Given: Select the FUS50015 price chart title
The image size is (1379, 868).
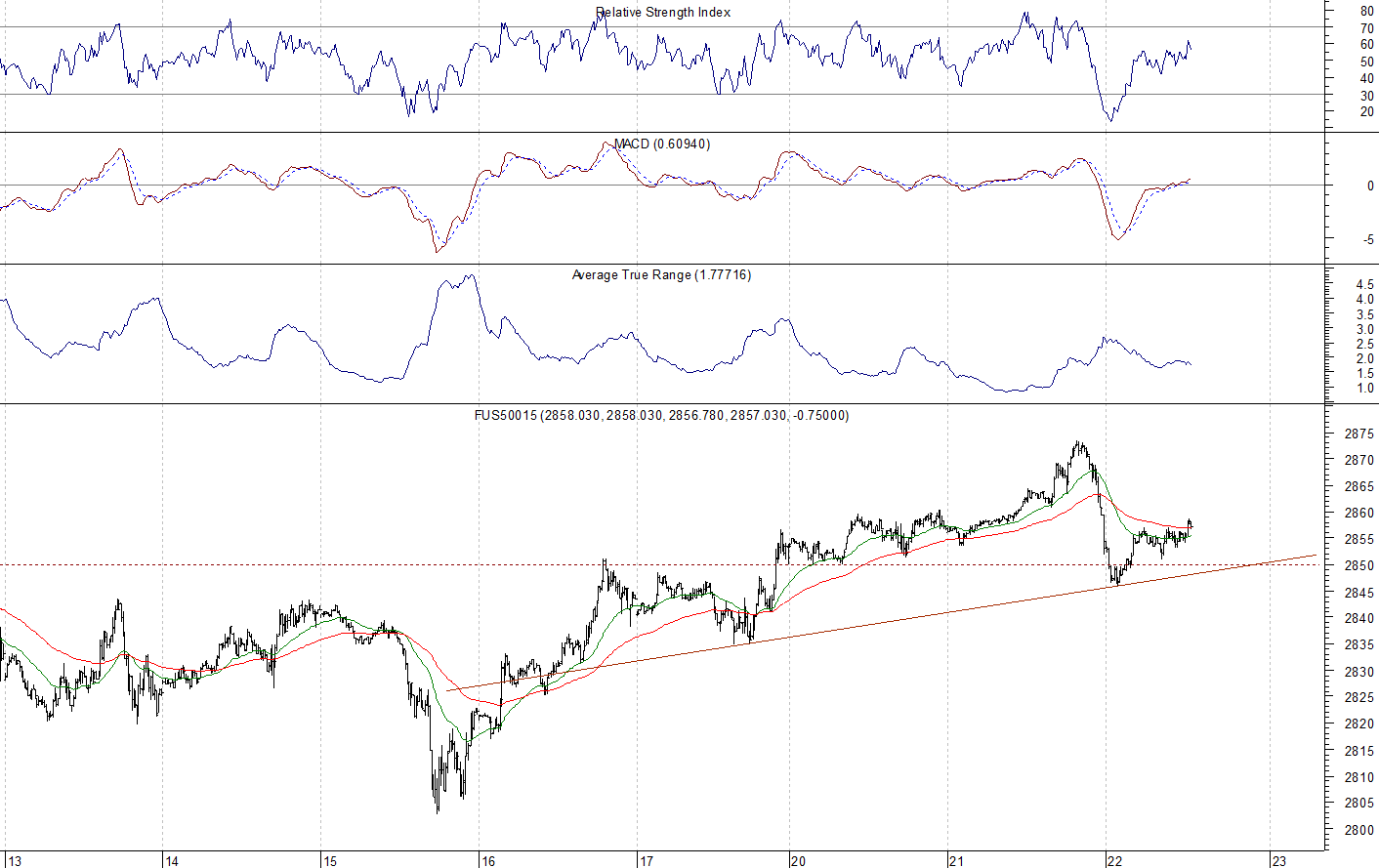Looking at the screenshot, I should point(661,415).
